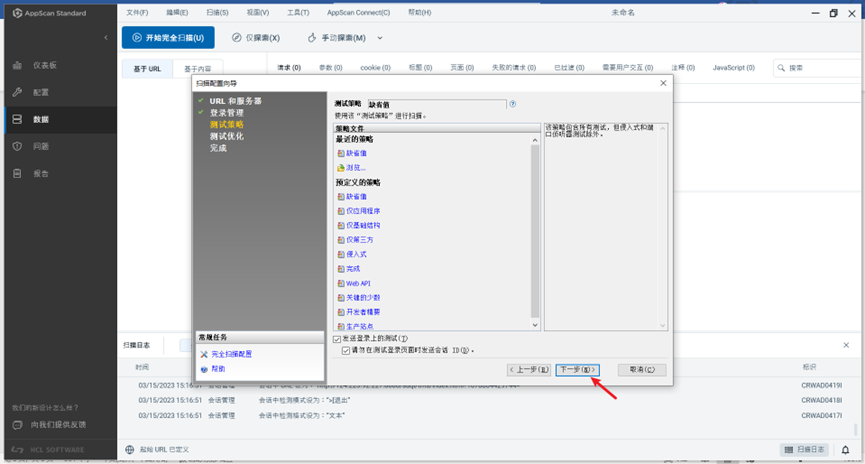Select the 数据 data icon in sidebar
The image size is (865, 464).
point(17,119)
